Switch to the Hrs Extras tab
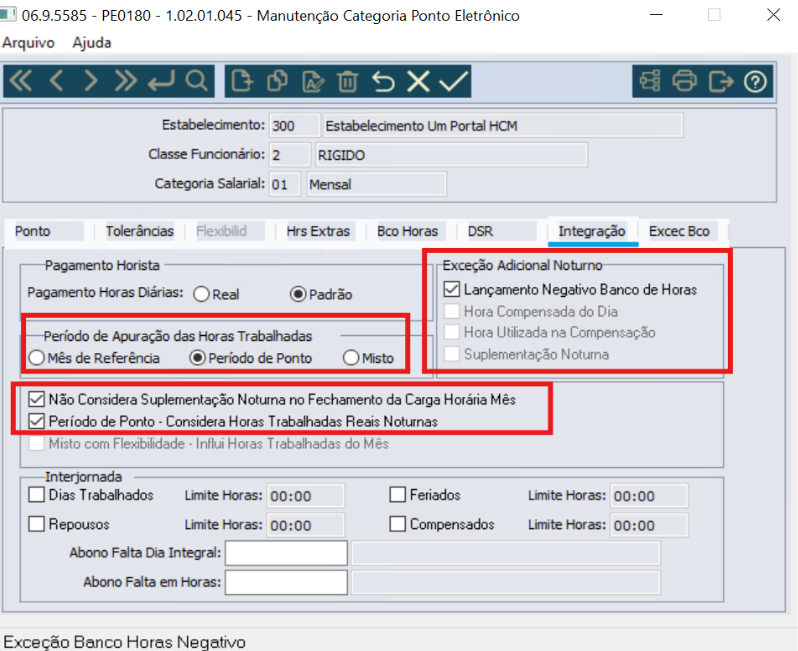Viewport: 798px width, 651px height. point(318,232)
